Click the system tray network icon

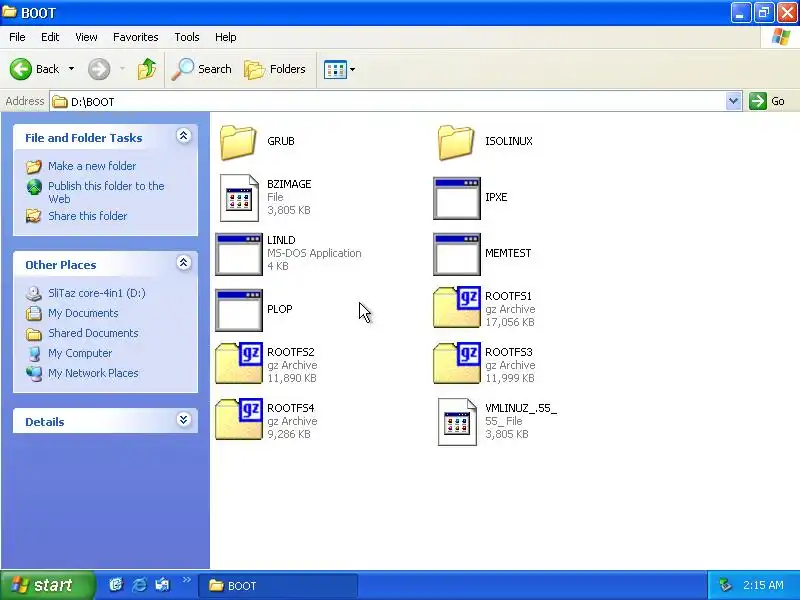(x=724, y=585)
